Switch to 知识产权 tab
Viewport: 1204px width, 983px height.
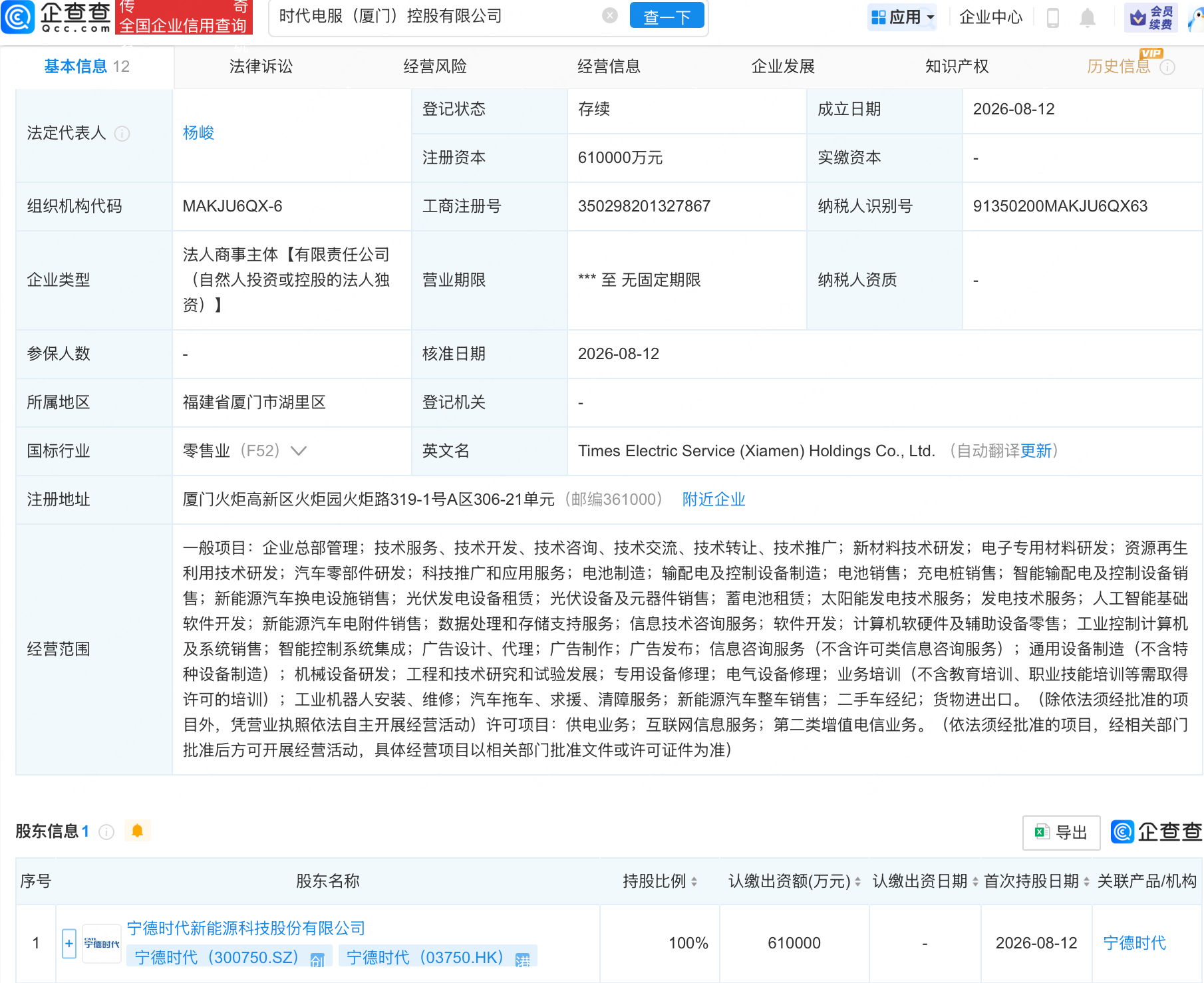pos(957,67)
